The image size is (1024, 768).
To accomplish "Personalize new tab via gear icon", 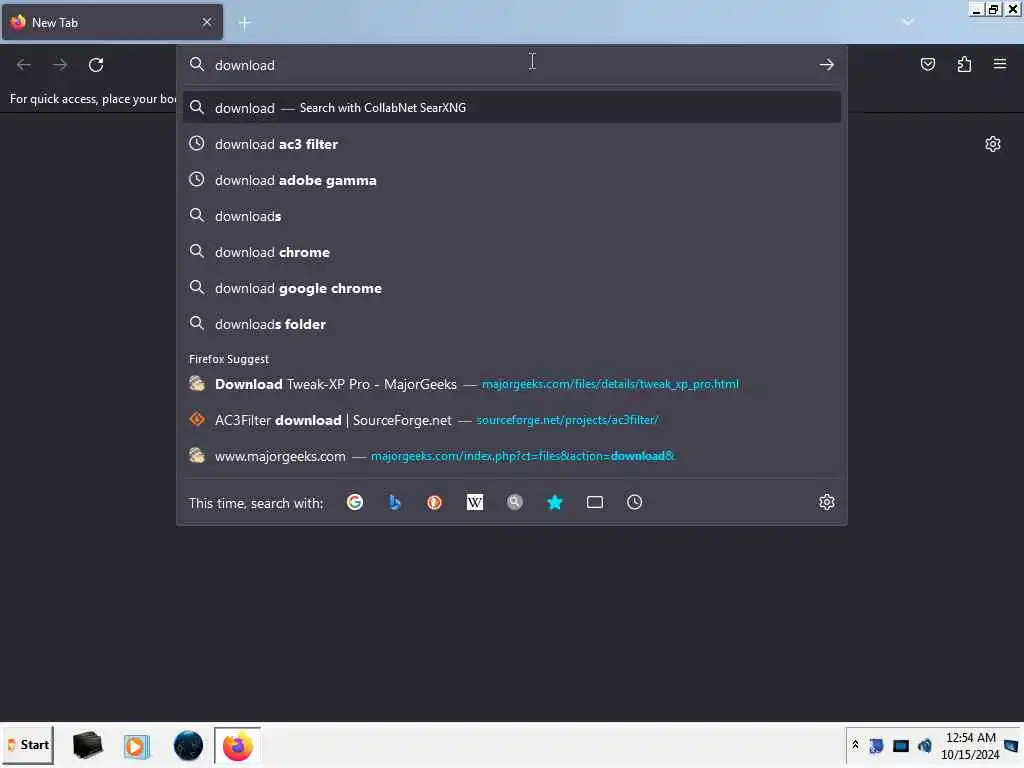I will tap(993, 144).
